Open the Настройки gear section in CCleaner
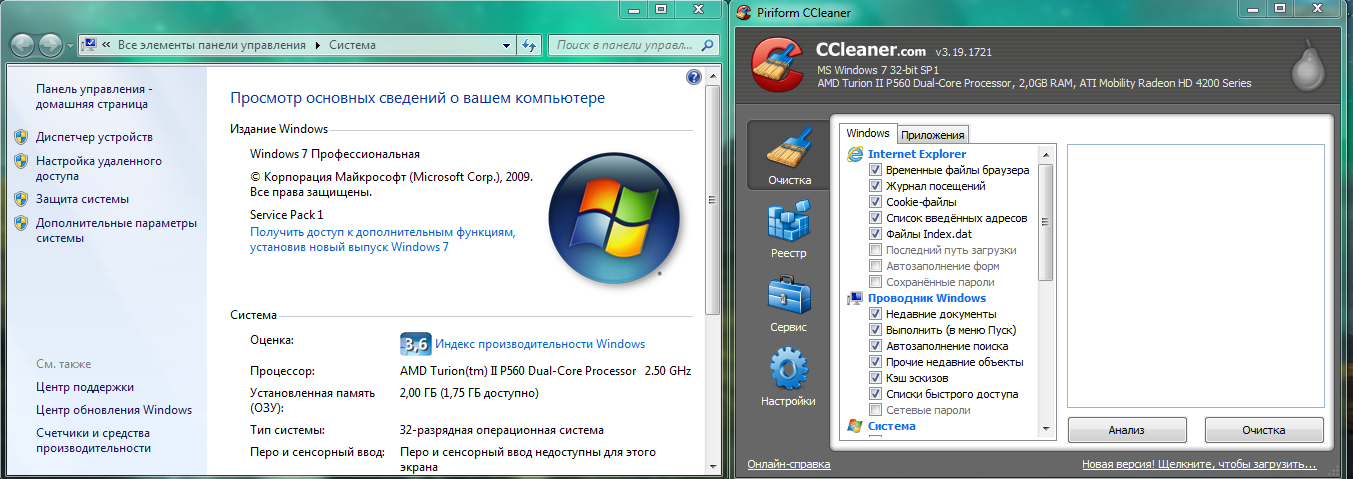This screenshot has height=479, width=1353. [x=789, y=375]
